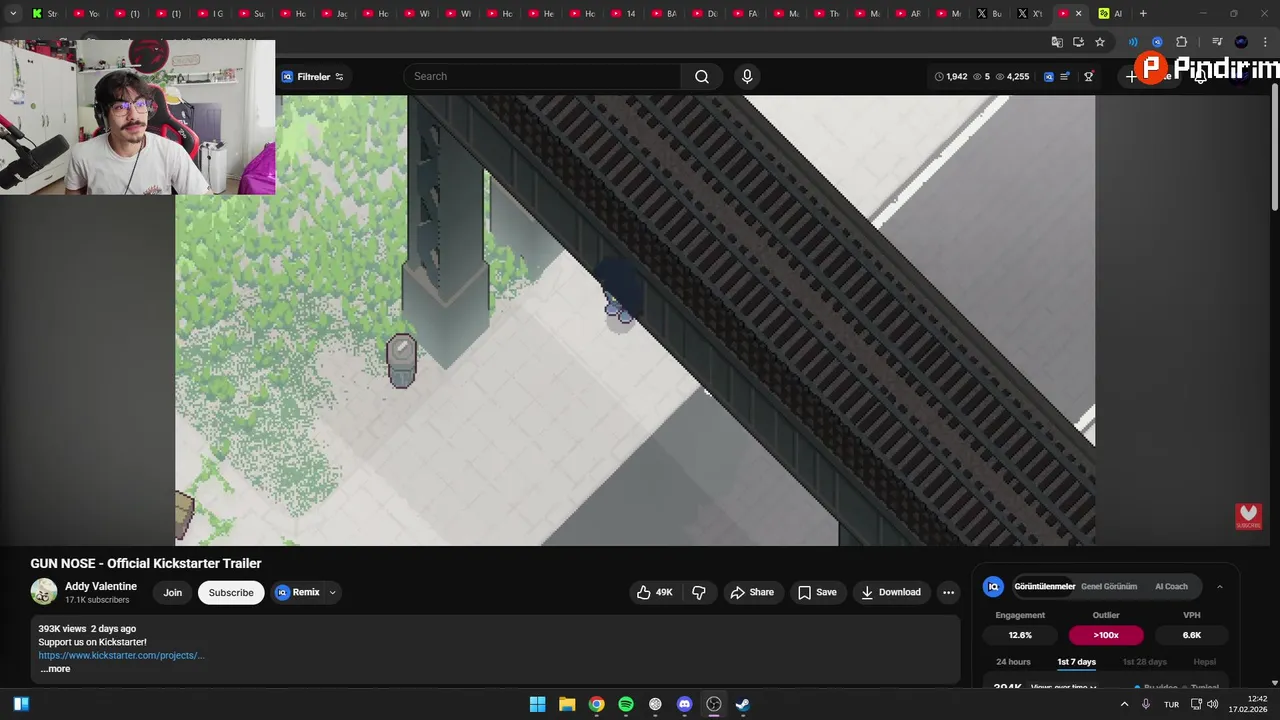The image size is (1280, 720).
Task: Click the YouTube search magnifier button
Action: click(702, 76)
